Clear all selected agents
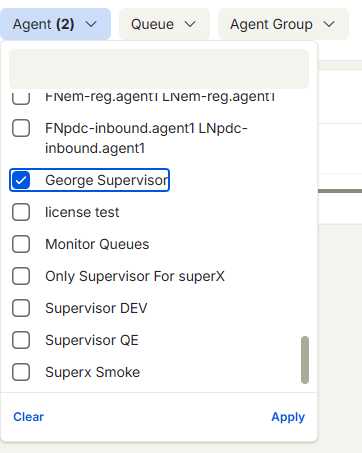Screen dimensions: 362x453 28,417
